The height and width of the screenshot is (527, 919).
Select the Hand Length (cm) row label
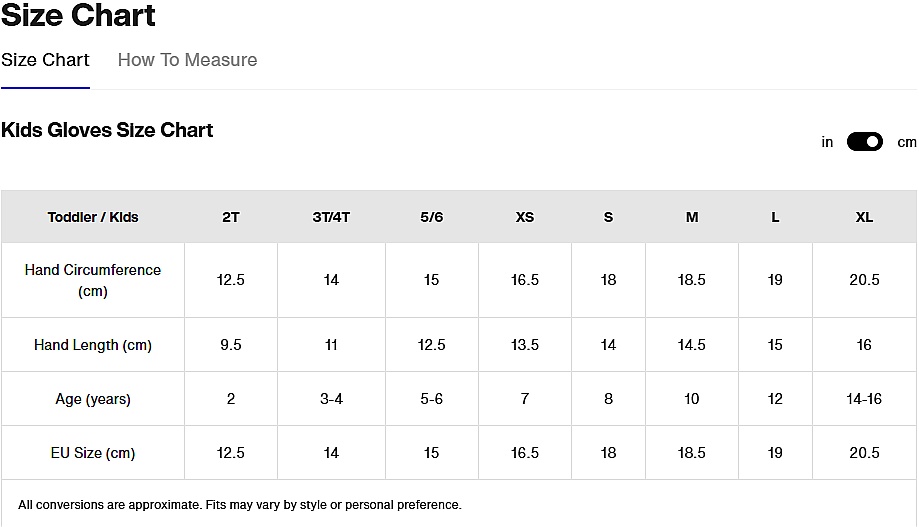pos(93,345)
